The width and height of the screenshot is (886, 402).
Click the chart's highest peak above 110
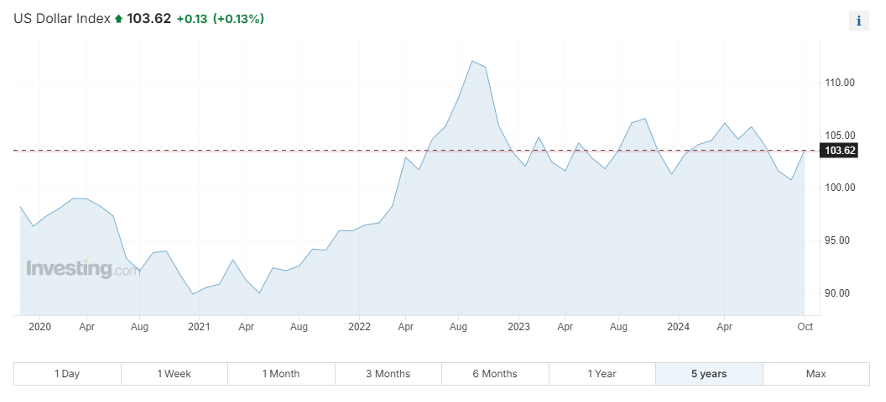click(x=471, y=61)
